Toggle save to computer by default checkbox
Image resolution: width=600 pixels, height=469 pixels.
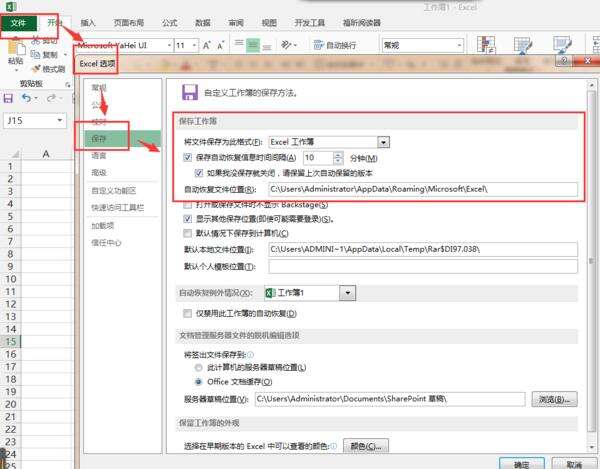point(188,233)
